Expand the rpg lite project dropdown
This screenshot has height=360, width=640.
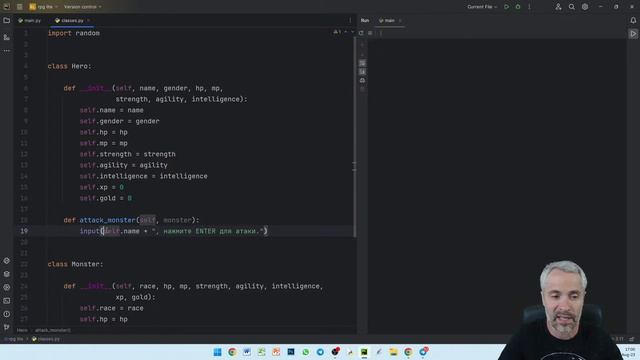(43, 7)
